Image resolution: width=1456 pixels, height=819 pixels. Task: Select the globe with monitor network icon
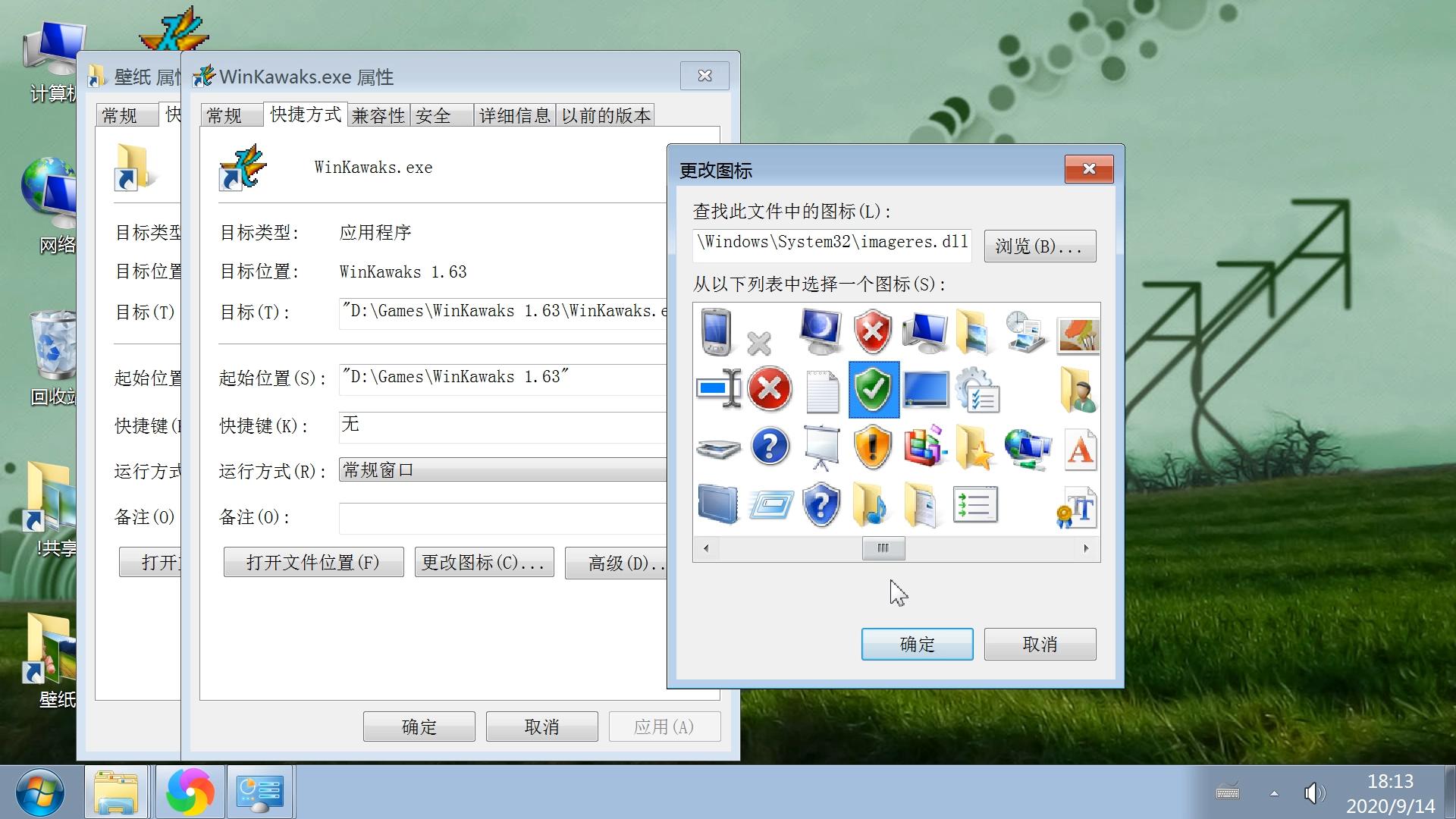pos(1028,447)
